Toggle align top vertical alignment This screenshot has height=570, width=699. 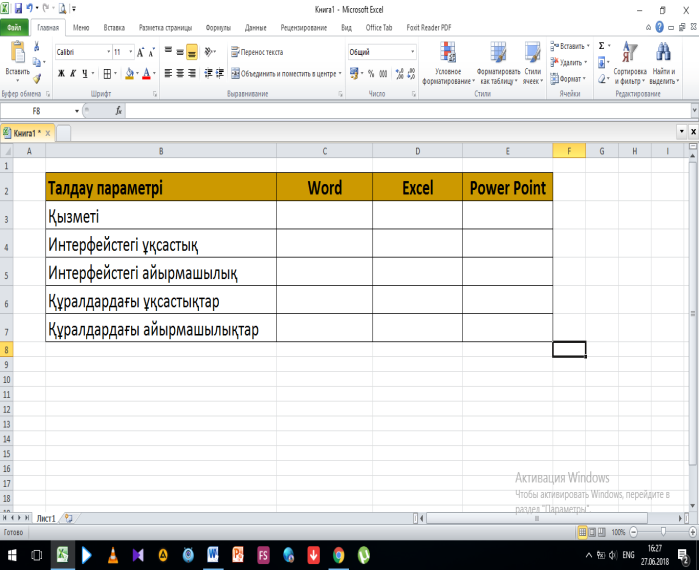tap(168, 52)
